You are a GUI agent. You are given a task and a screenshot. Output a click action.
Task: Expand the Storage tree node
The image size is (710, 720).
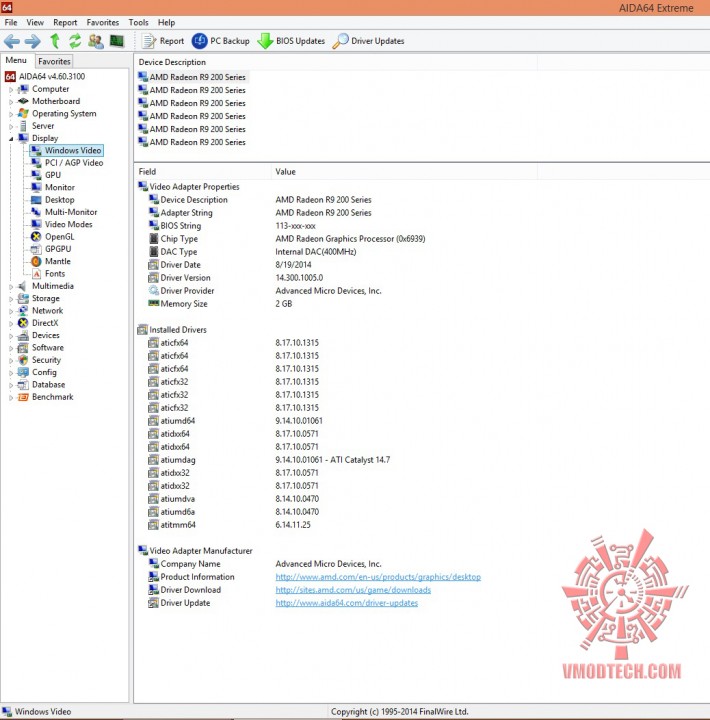point(11,299)
